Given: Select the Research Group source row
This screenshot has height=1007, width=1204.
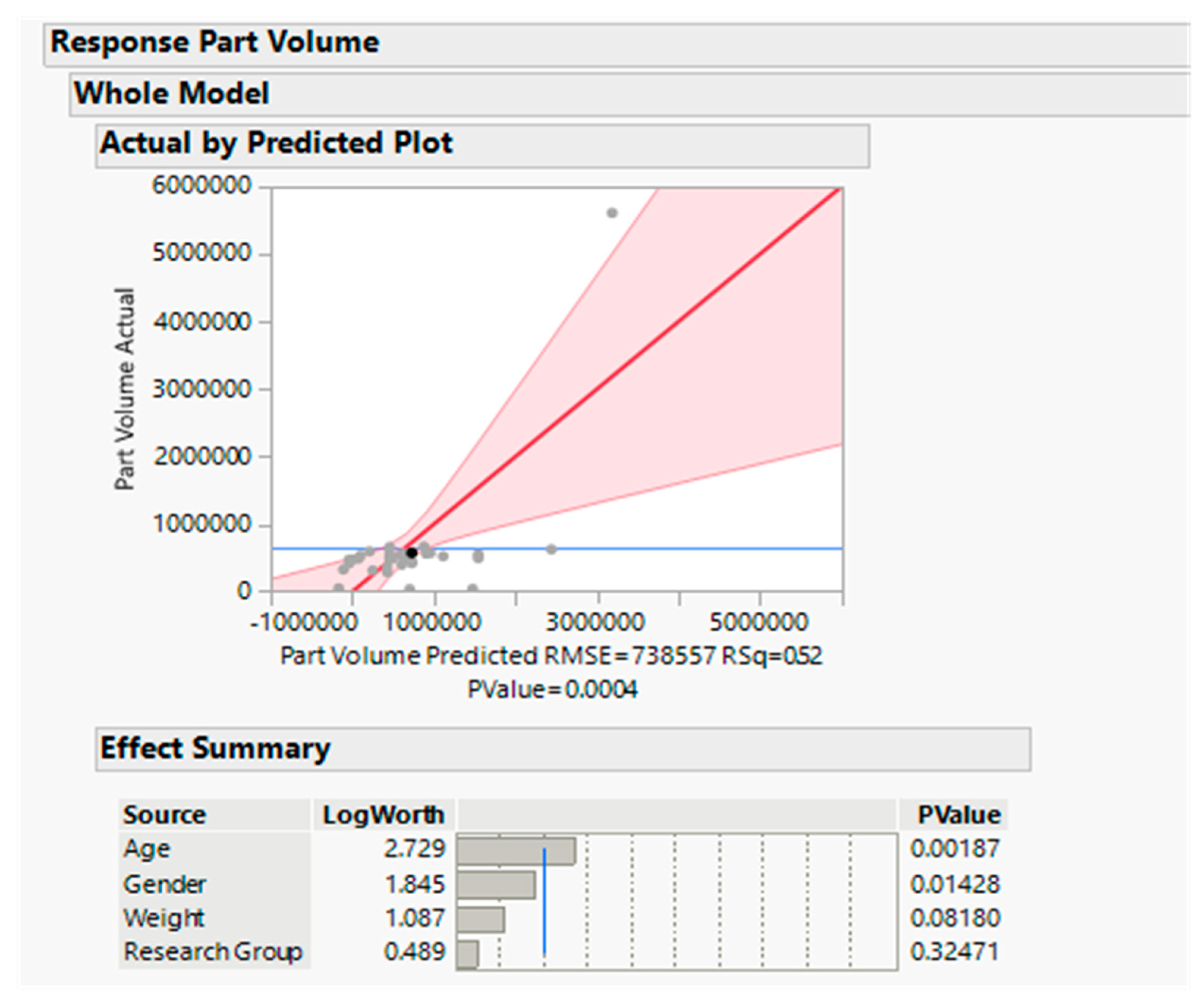Looking at the screenshot, I should tap(213, 952).
